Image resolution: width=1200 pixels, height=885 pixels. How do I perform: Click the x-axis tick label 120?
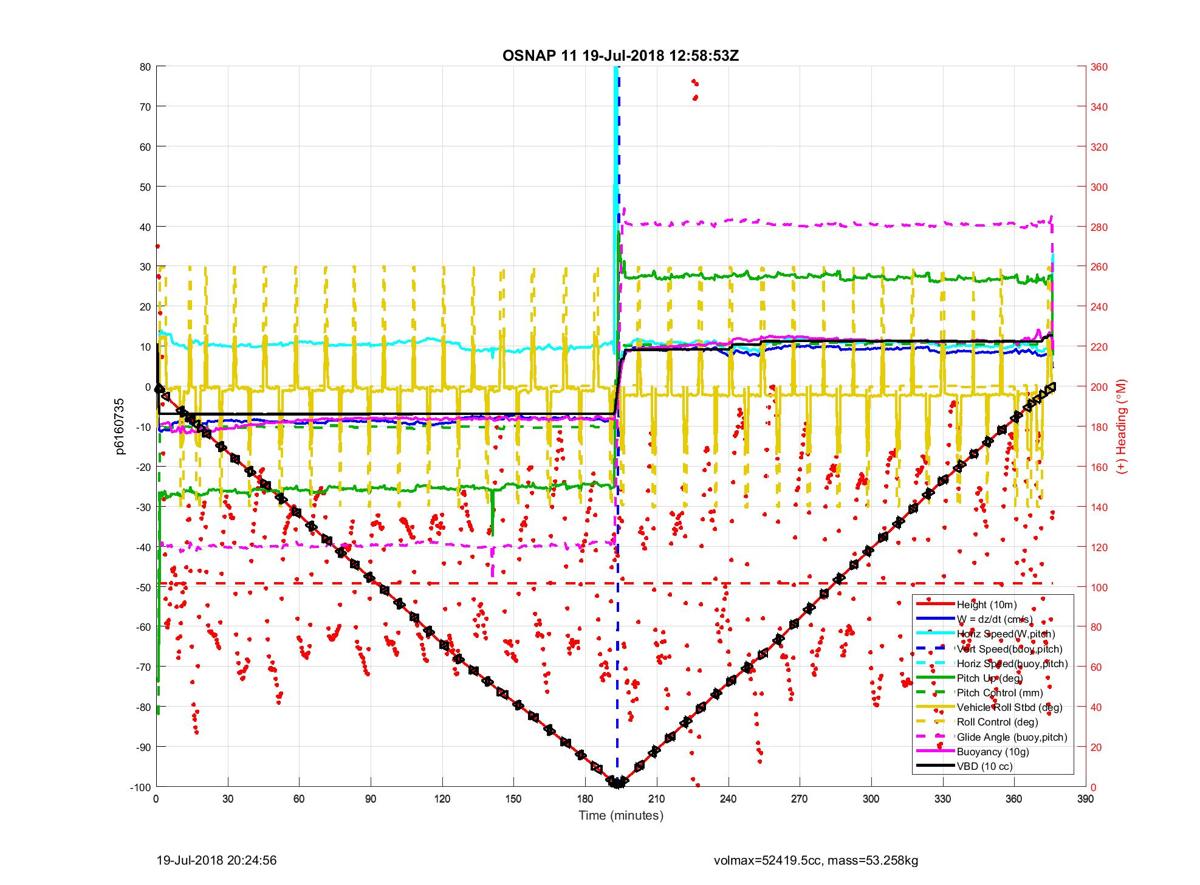pos(442,800)
